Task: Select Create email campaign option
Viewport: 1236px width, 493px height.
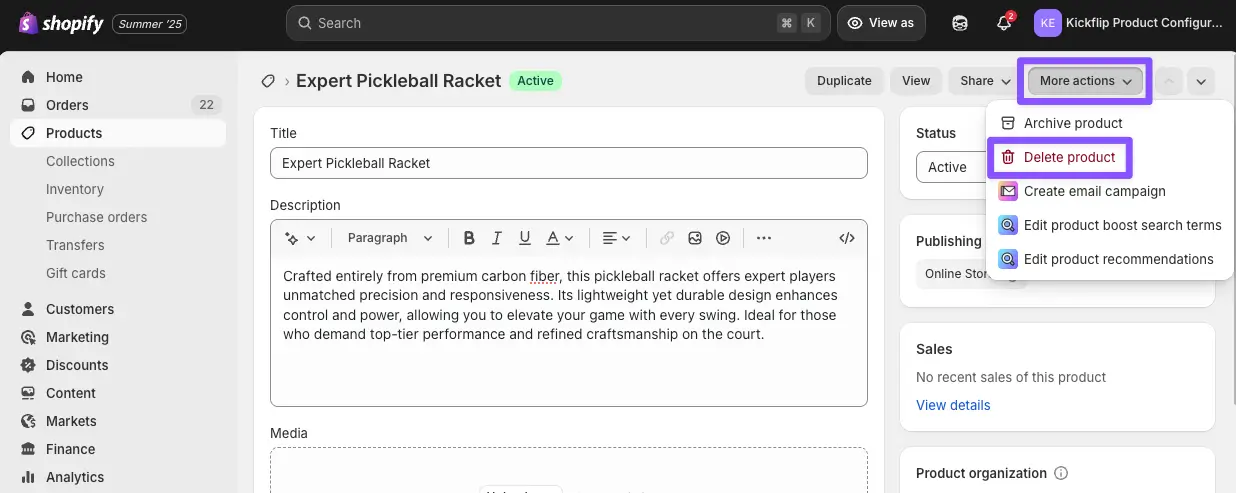Action: point(1094,191)
